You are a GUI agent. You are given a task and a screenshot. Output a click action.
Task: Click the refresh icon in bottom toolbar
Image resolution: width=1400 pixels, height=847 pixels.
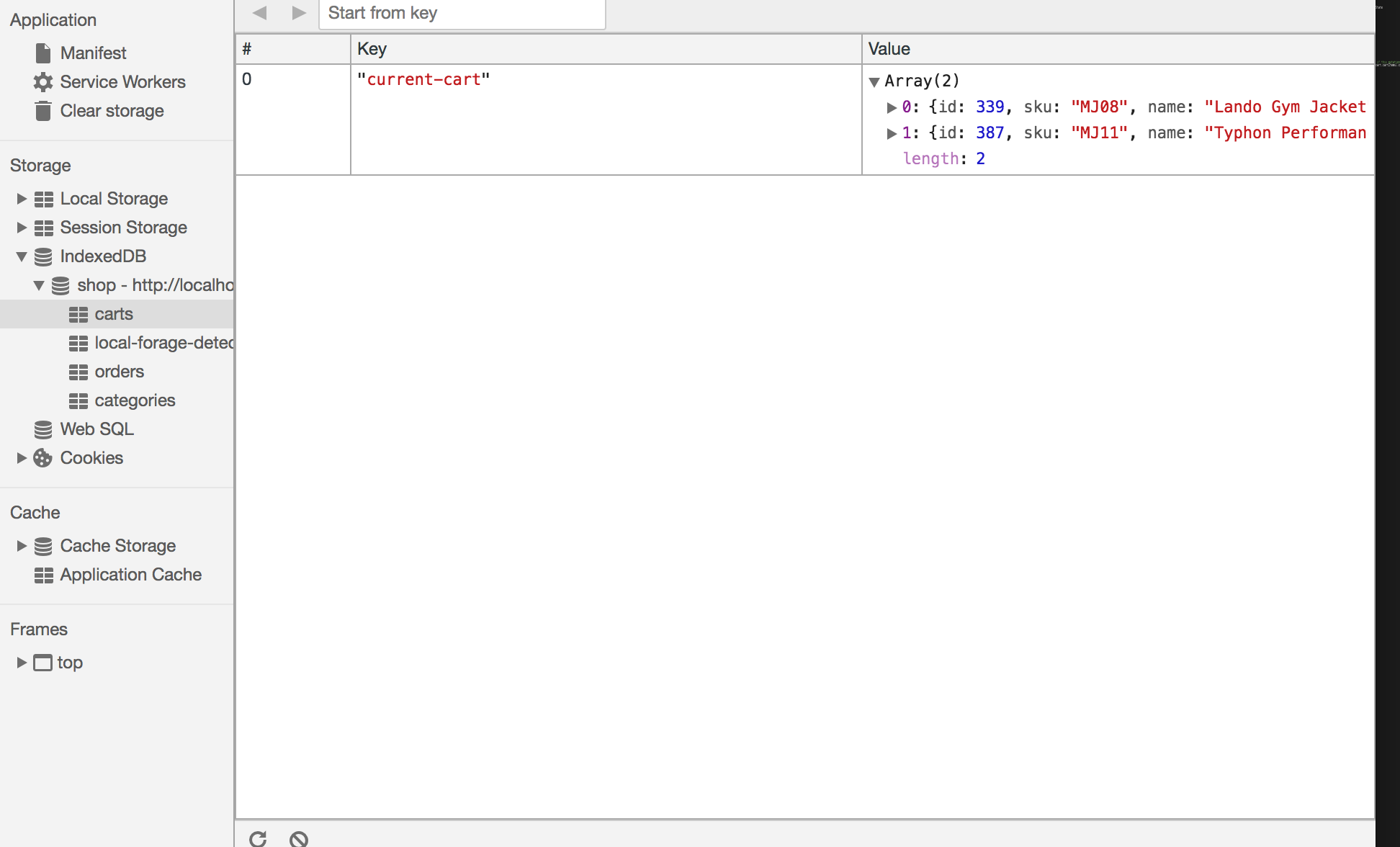point(258,838)
